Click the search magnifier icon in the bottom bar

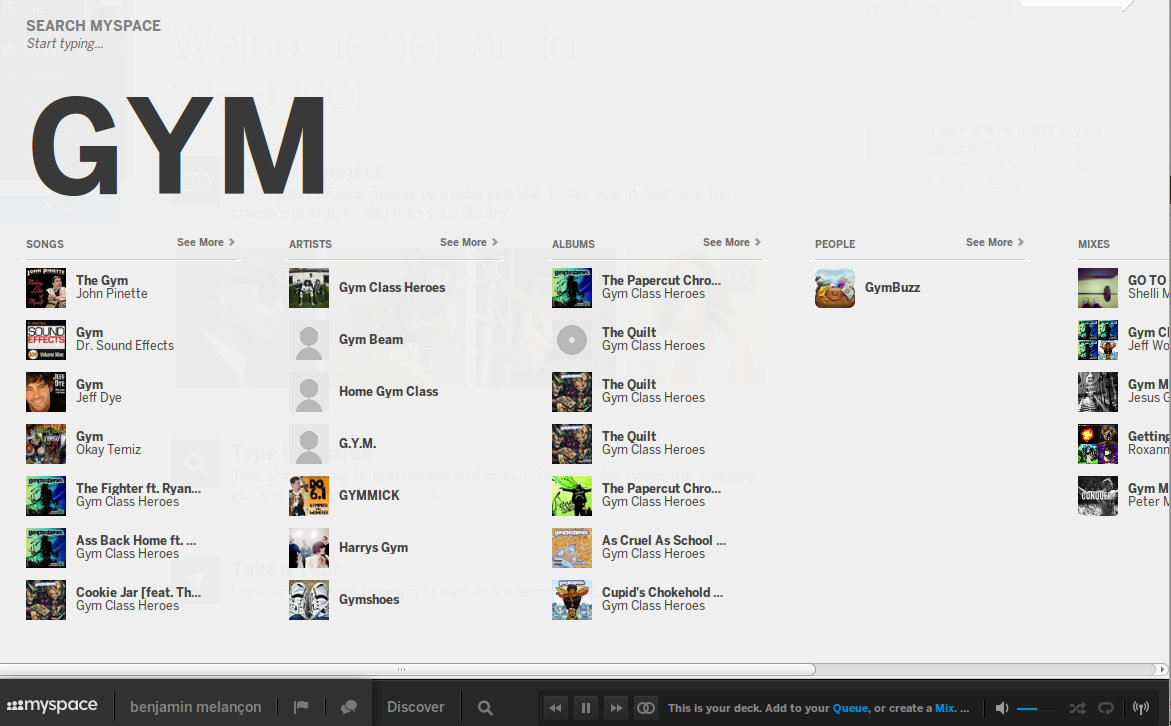pyautogui.click(x=485, y=707)
